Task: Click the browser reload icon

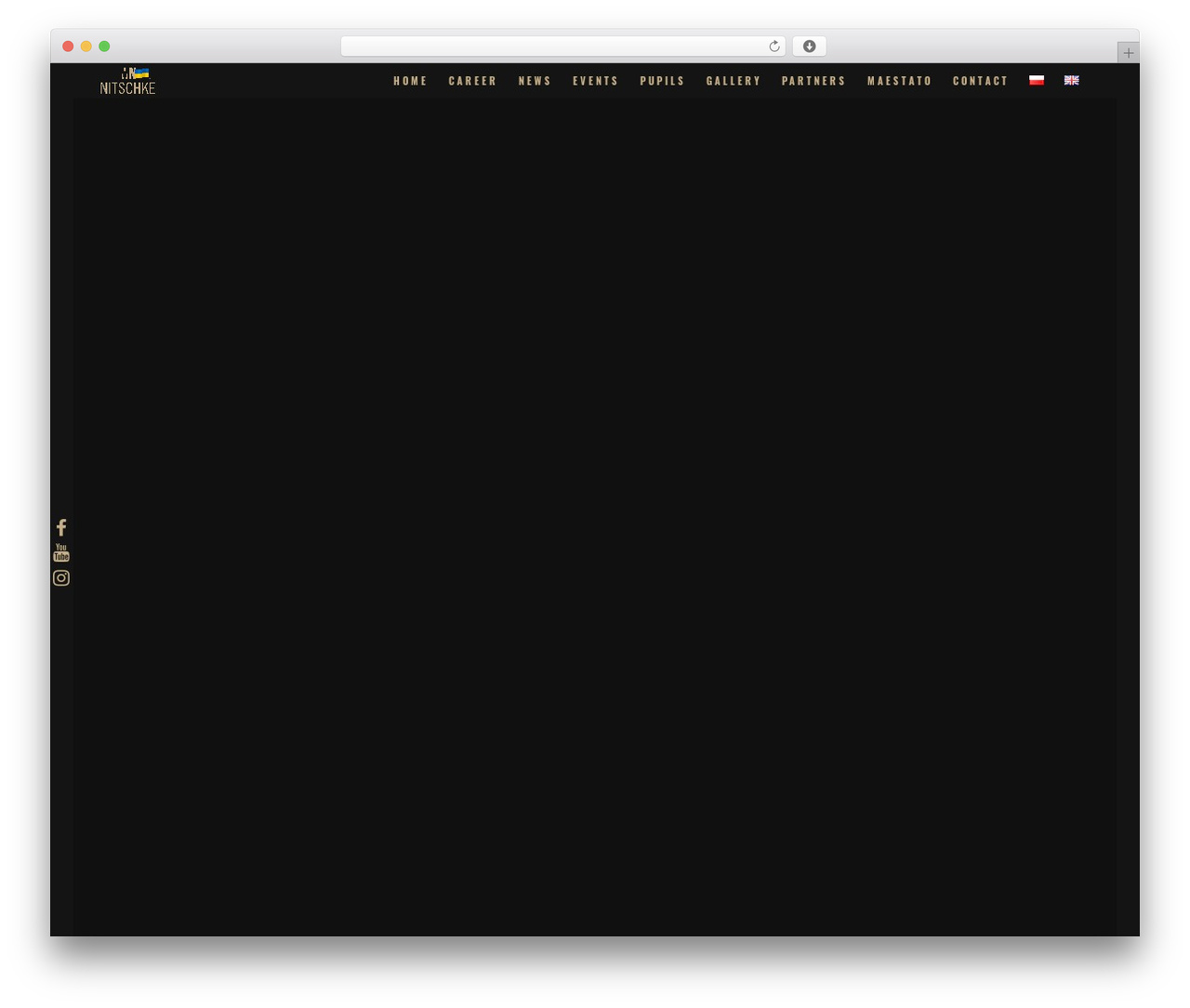Action: click(774, 46)
